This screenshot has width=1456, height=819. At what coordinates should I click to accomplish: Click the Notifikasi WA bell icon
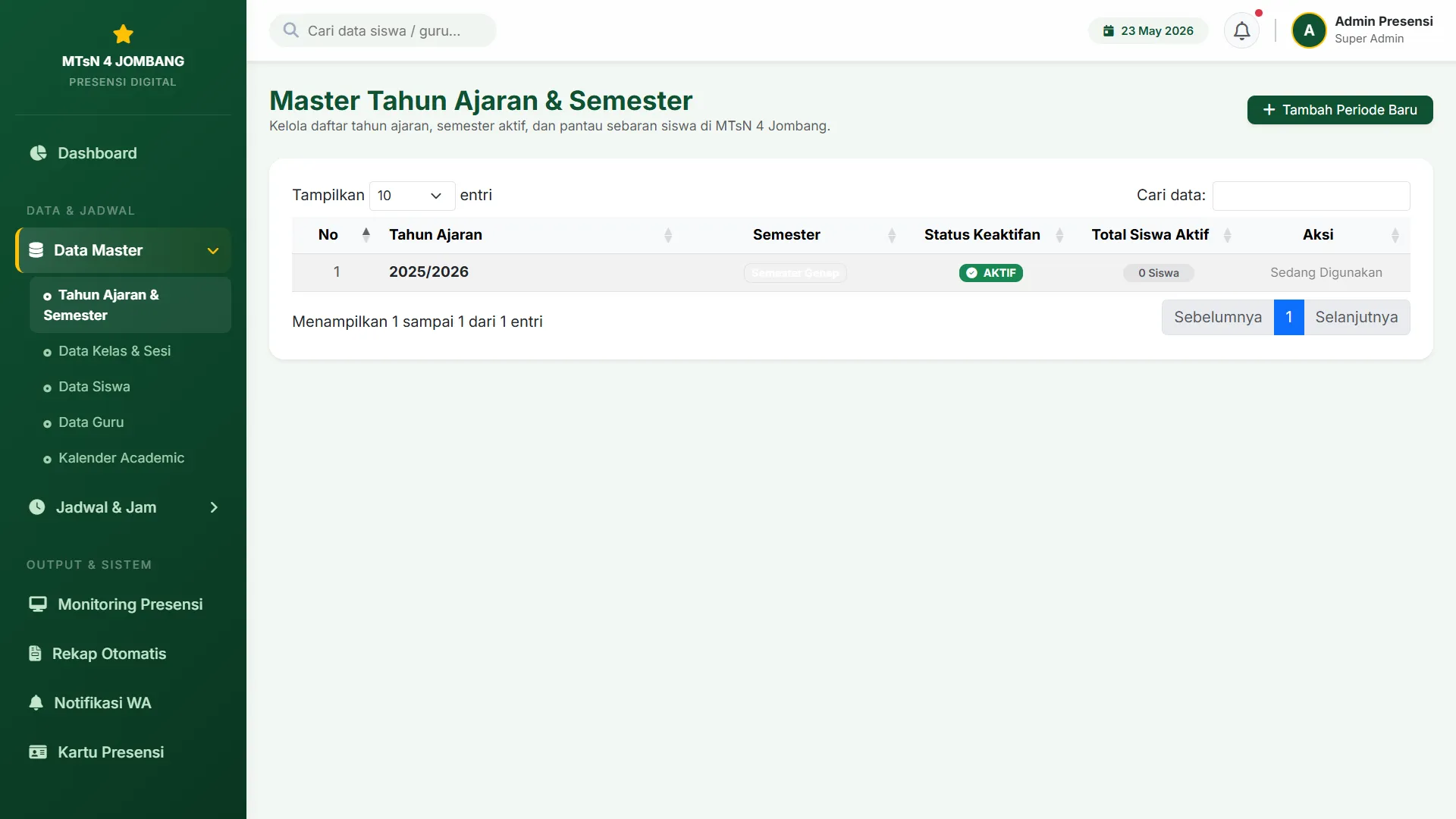click(x=36, y=703)
